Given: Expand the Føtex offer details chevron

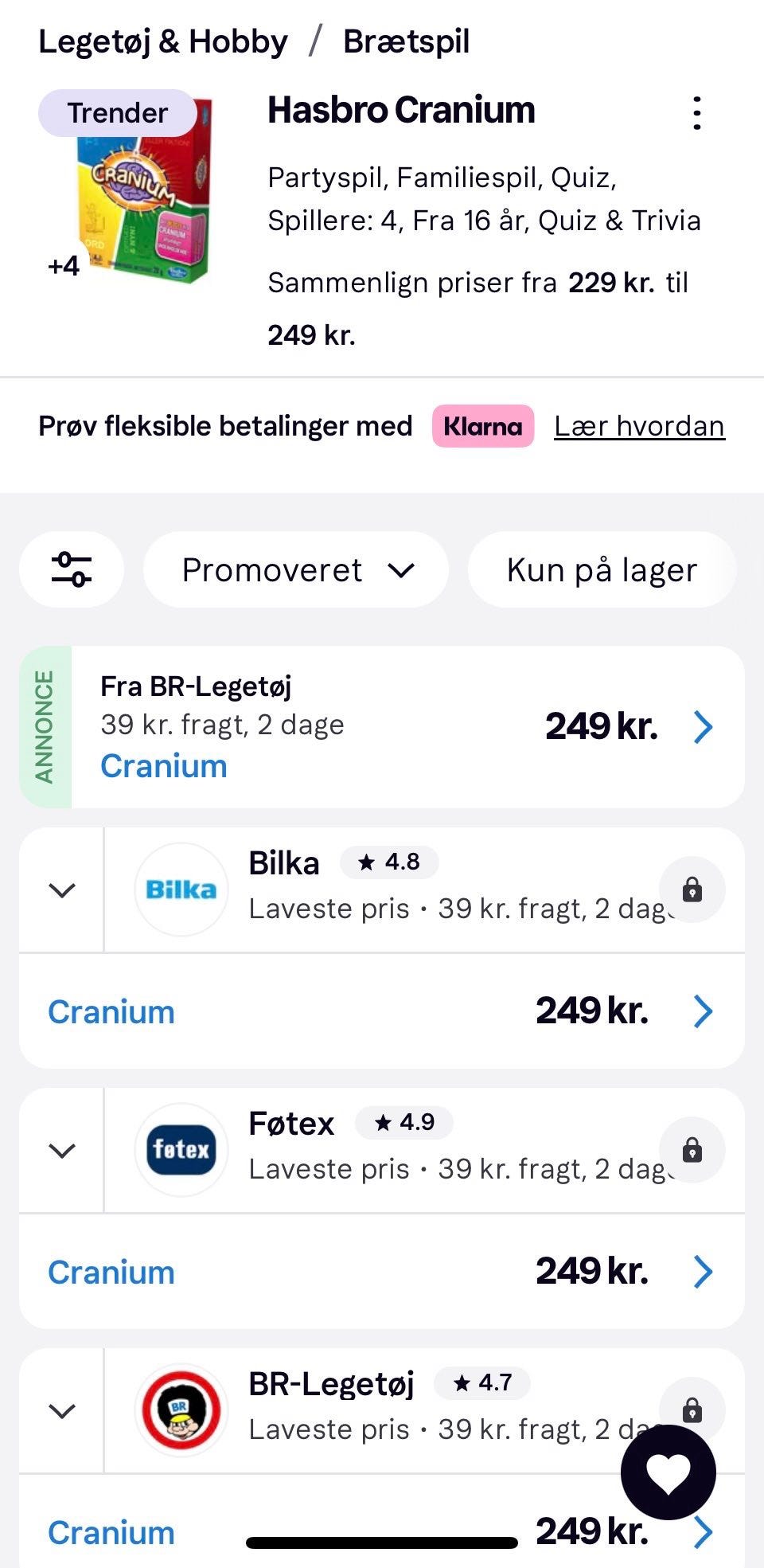Looking at the screenshot, I should (x=62, y=1150).
